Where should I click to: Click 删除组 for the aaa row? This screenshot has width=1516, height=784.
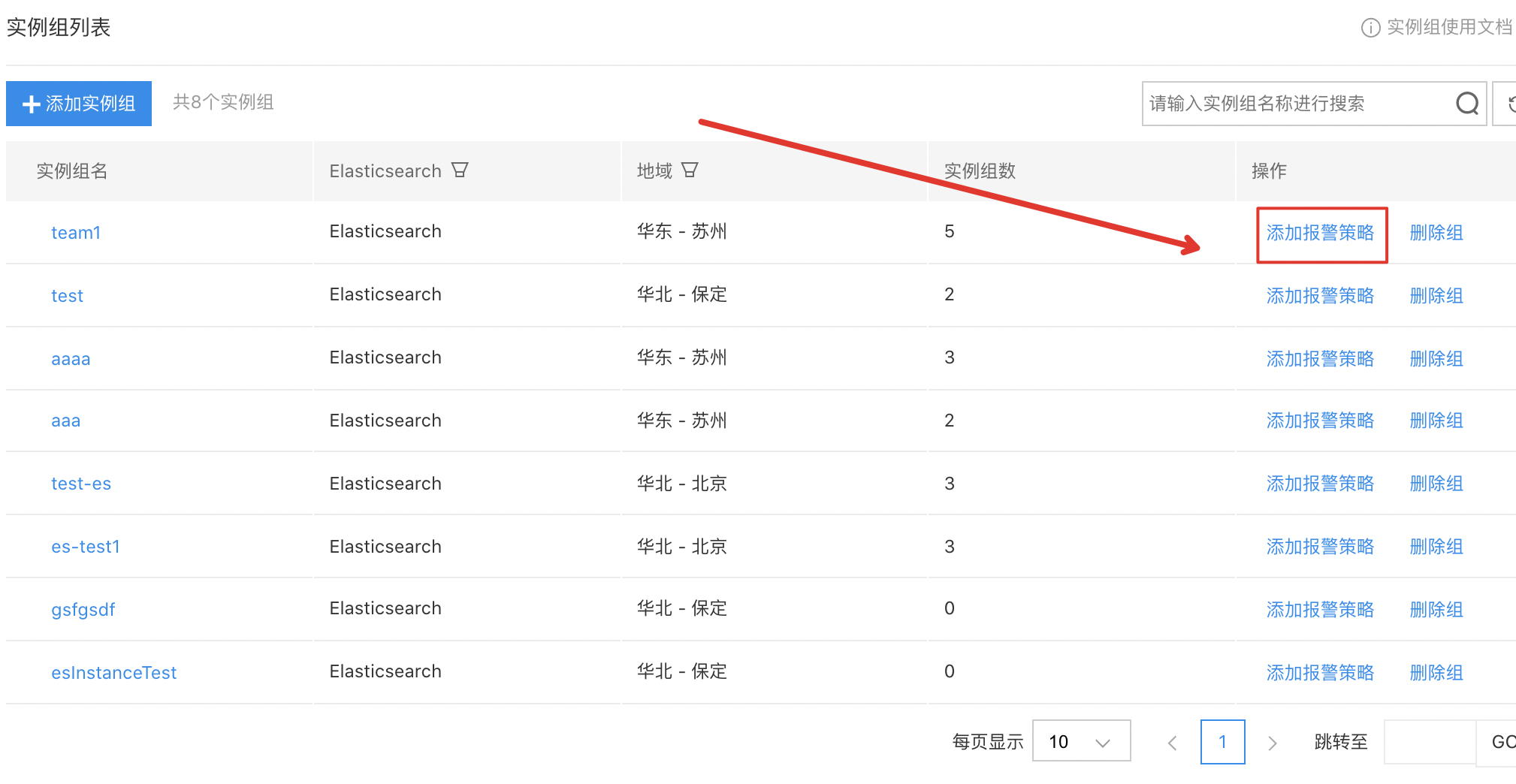(1436, 421)
